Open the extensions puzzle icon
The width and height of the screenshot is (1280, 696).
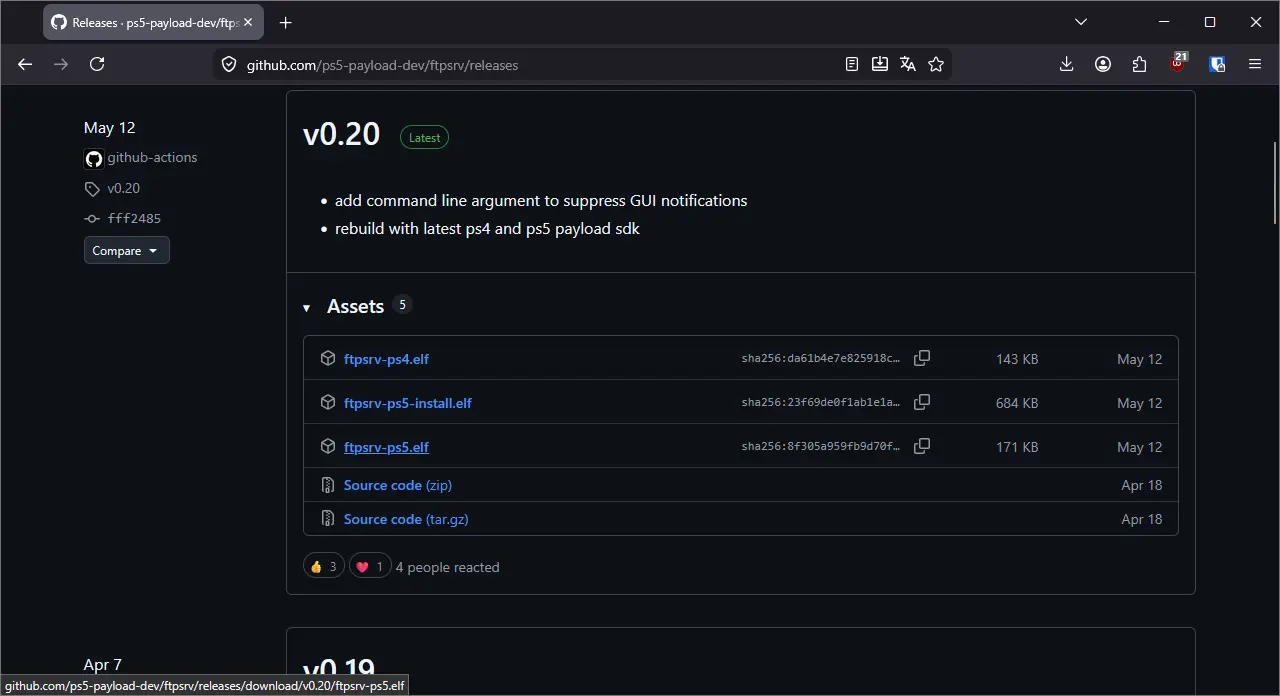pos(1140,64)
